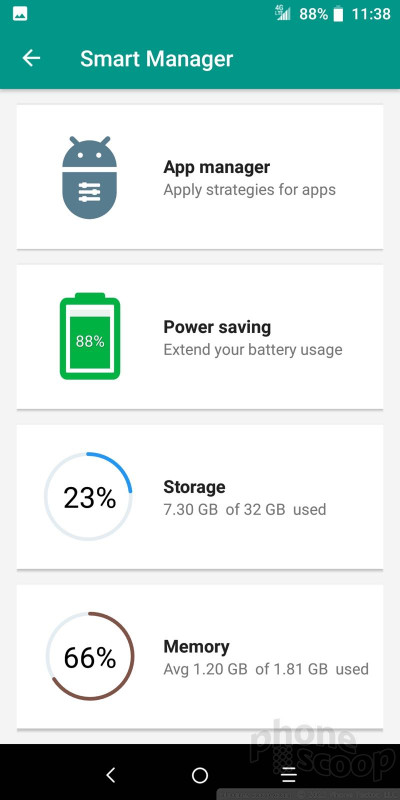The width and height of the screenshot is (400, 800).
Task: Open the Power saving entry
Action: (200, 337)
